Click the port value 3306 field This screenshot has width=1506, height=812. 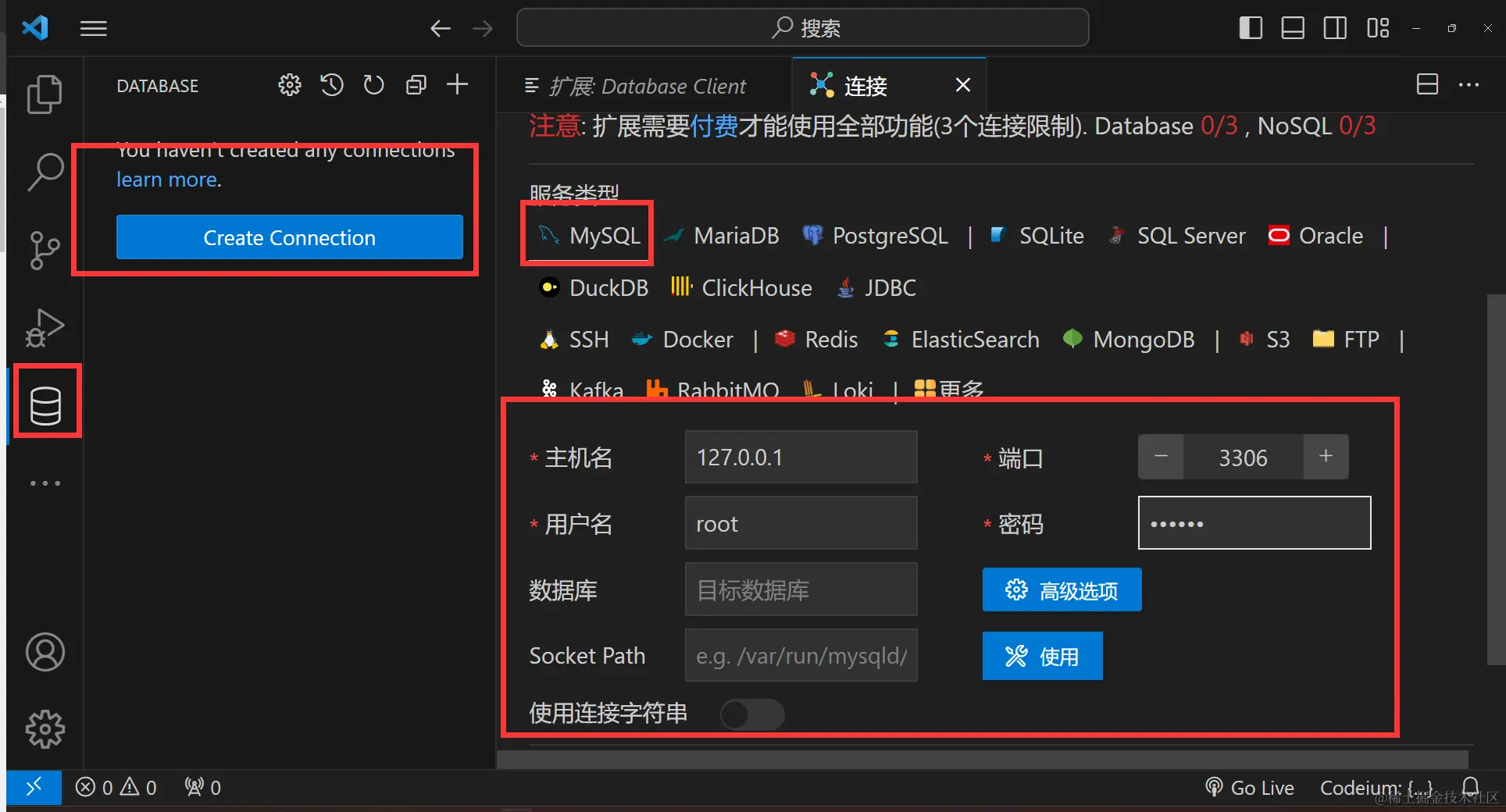[1244, 457]
